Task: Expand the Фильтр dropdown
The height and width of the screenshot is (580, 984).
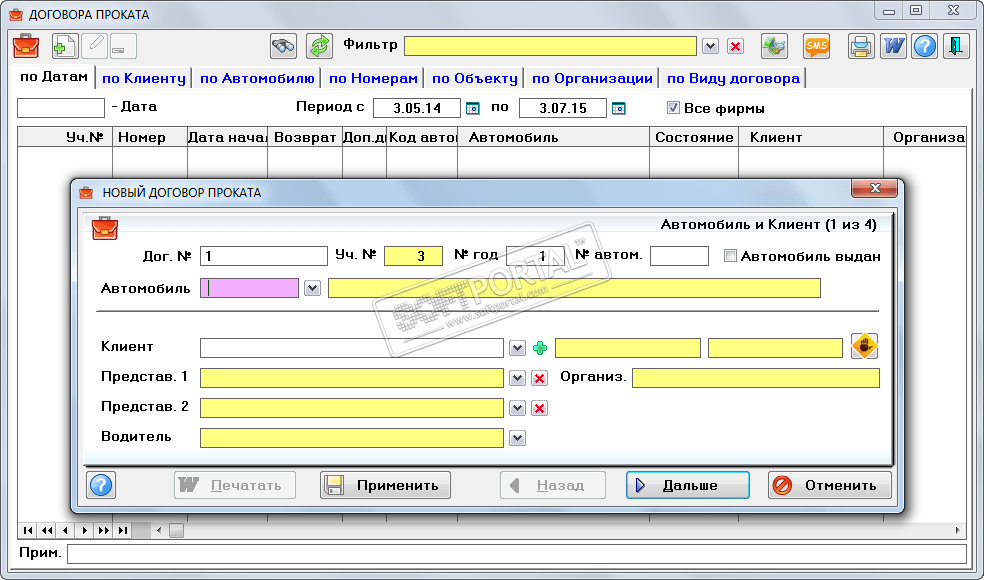Action: (710, 46)
